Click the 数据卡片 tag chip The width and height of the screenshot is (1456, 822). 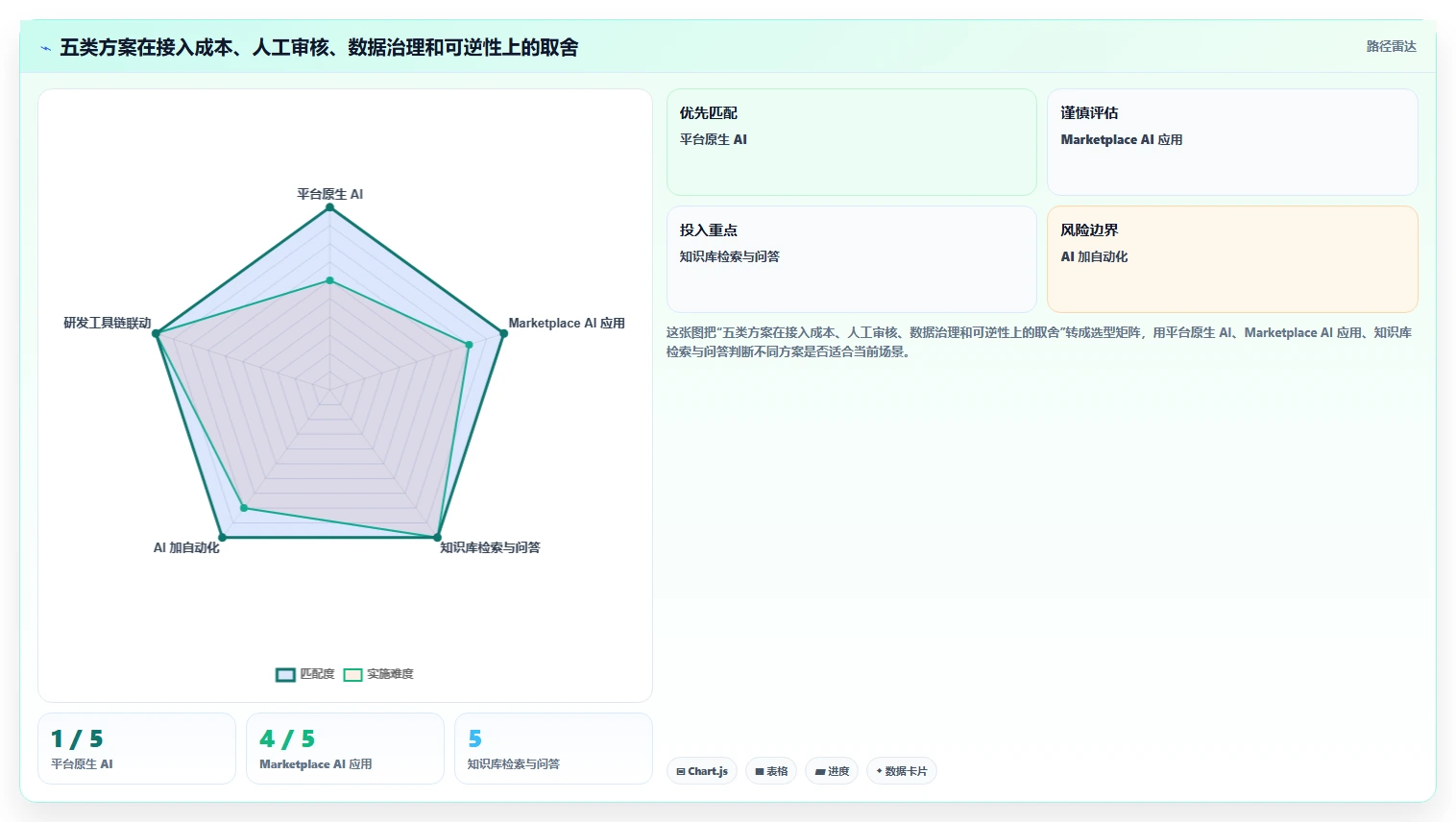[902, 771]
